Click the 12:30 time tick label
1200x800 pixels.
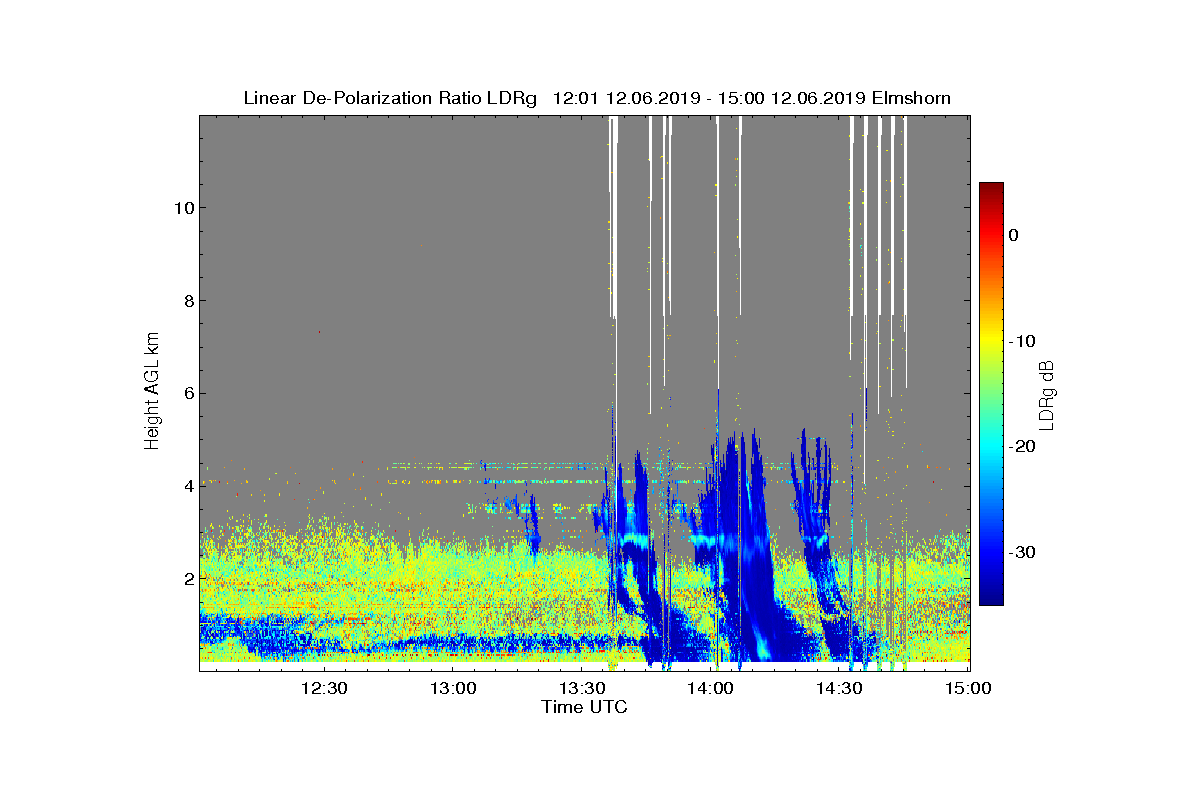coord(324,688)
